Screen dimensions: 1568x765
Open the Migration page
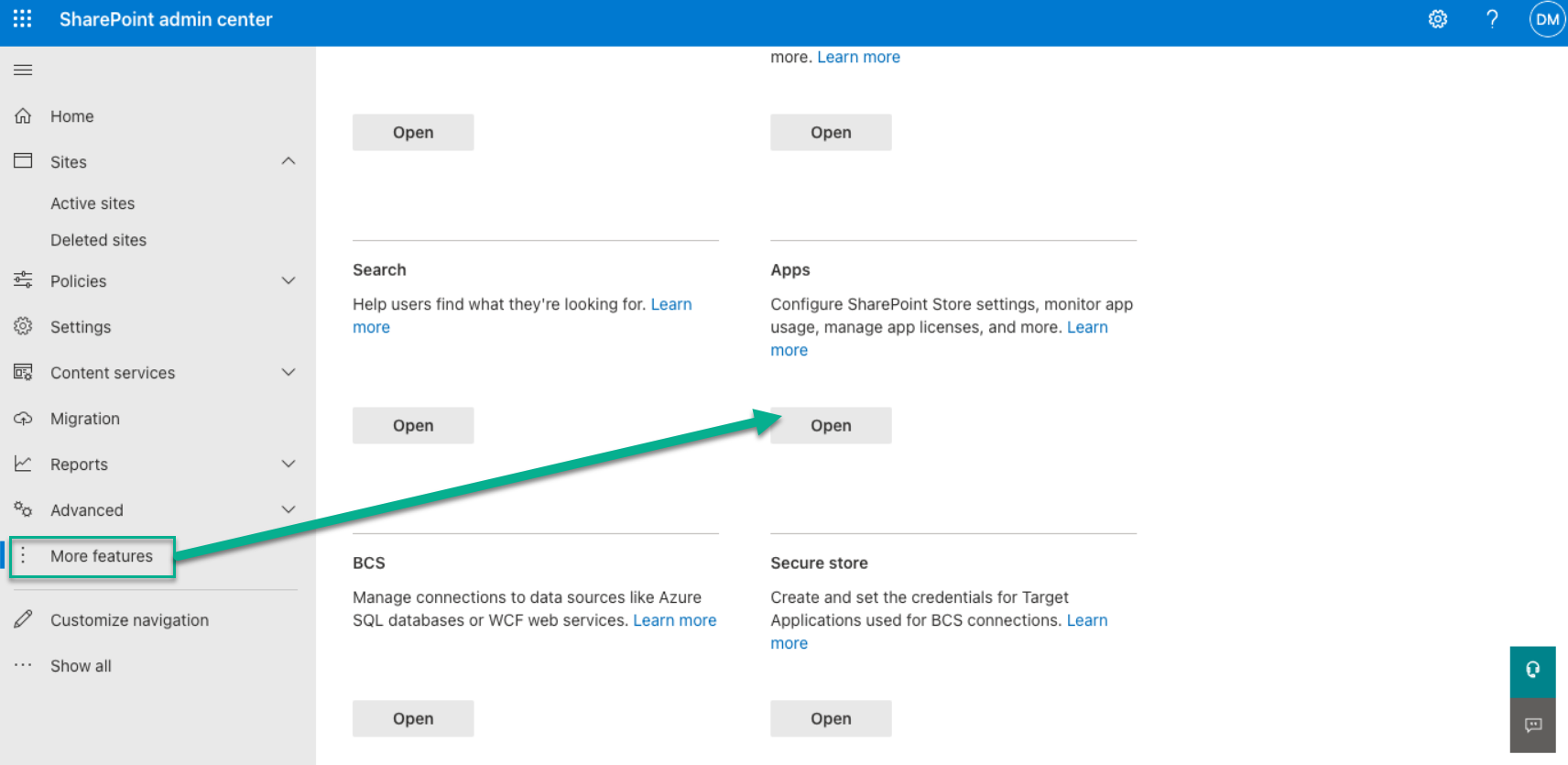tap(85, 419)
